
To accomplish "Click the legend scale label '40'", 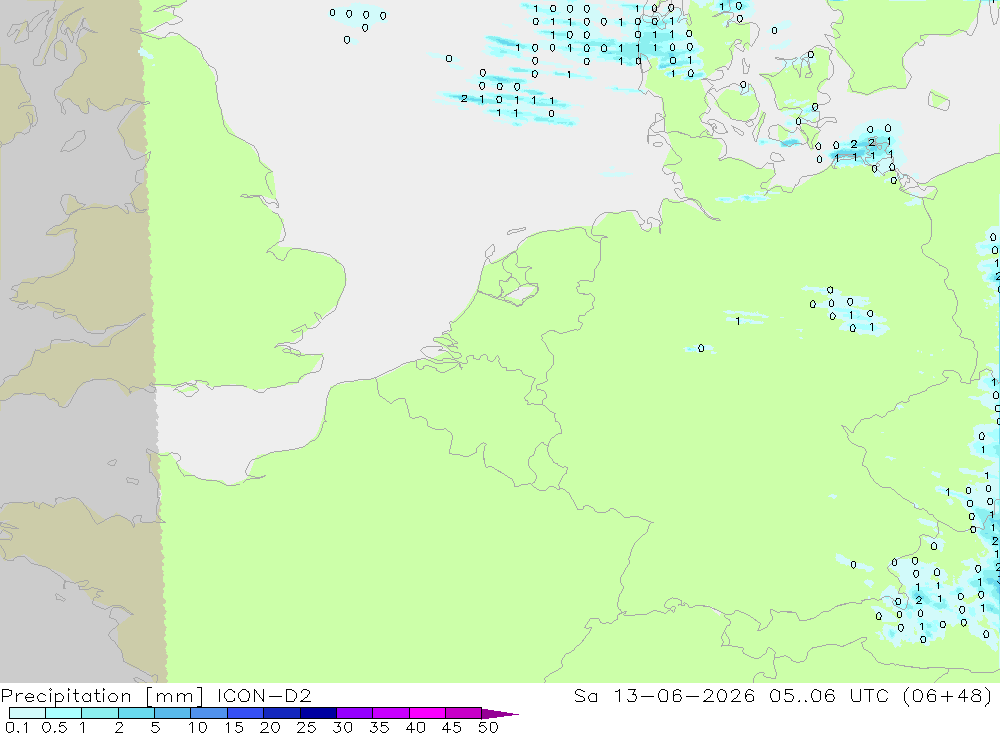I will (416, 727).
